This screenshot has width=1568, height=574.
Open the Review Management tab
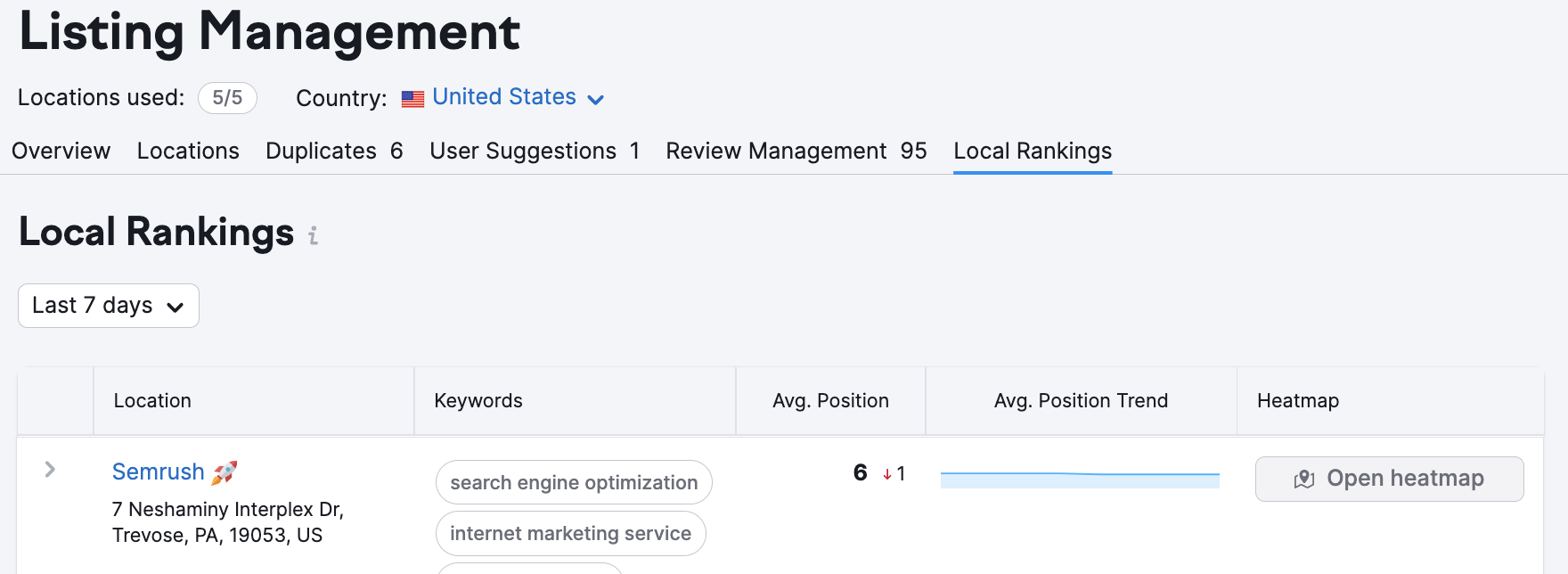pos(796,152)
